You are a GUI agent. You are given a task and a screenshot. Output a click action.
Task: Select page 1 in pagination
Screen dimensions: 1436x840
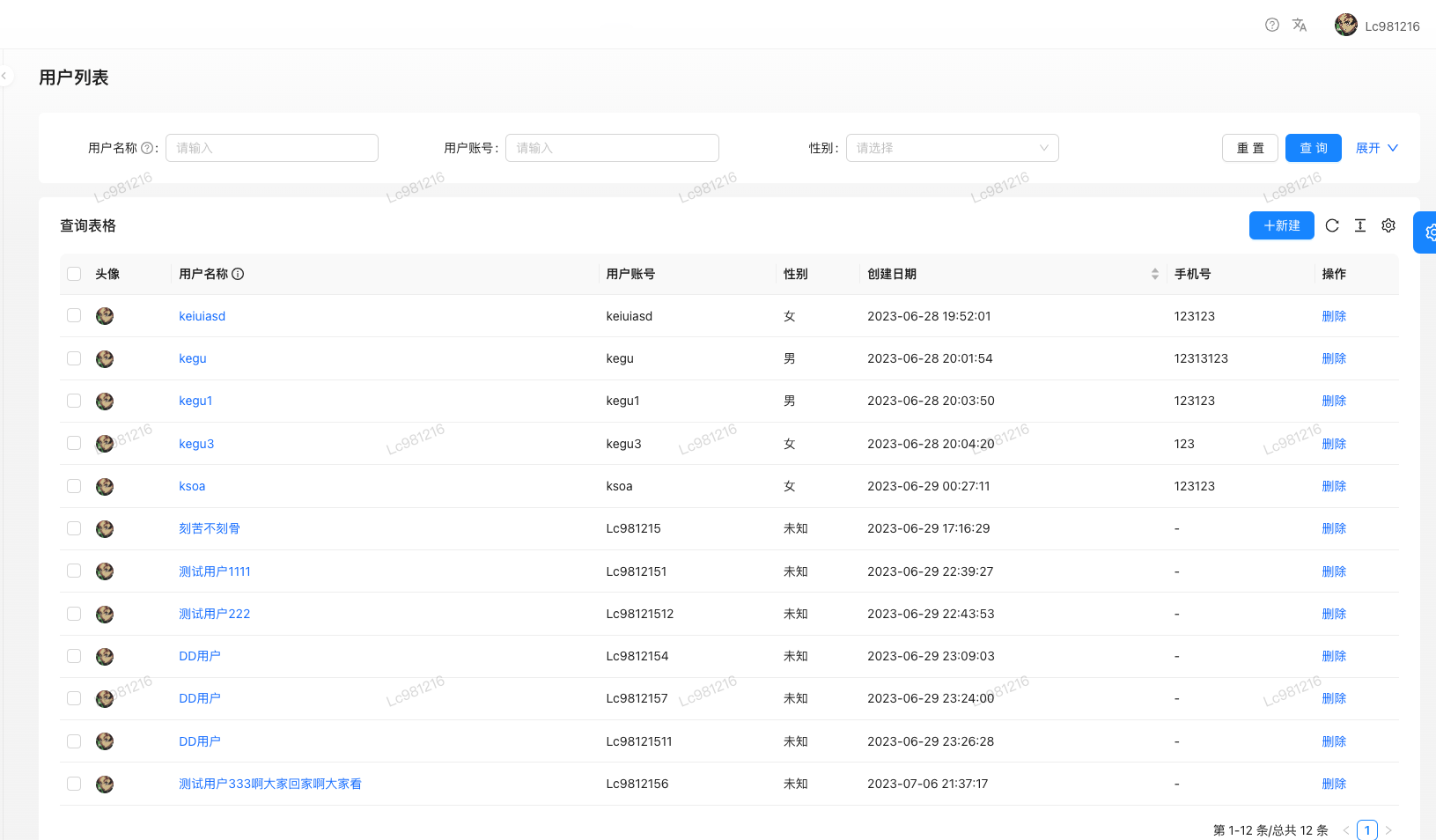pyautogui.click(x=1367, y=830)
